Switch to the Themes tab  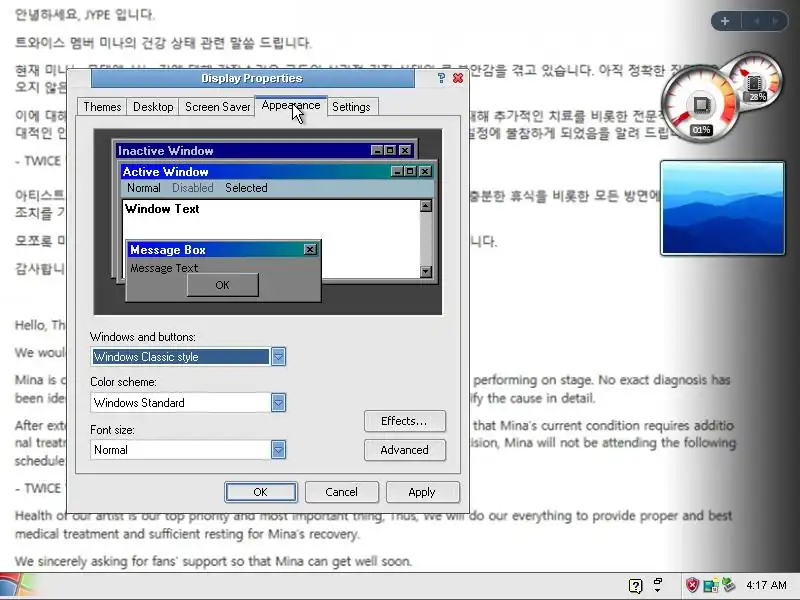[x=102, y=107]
